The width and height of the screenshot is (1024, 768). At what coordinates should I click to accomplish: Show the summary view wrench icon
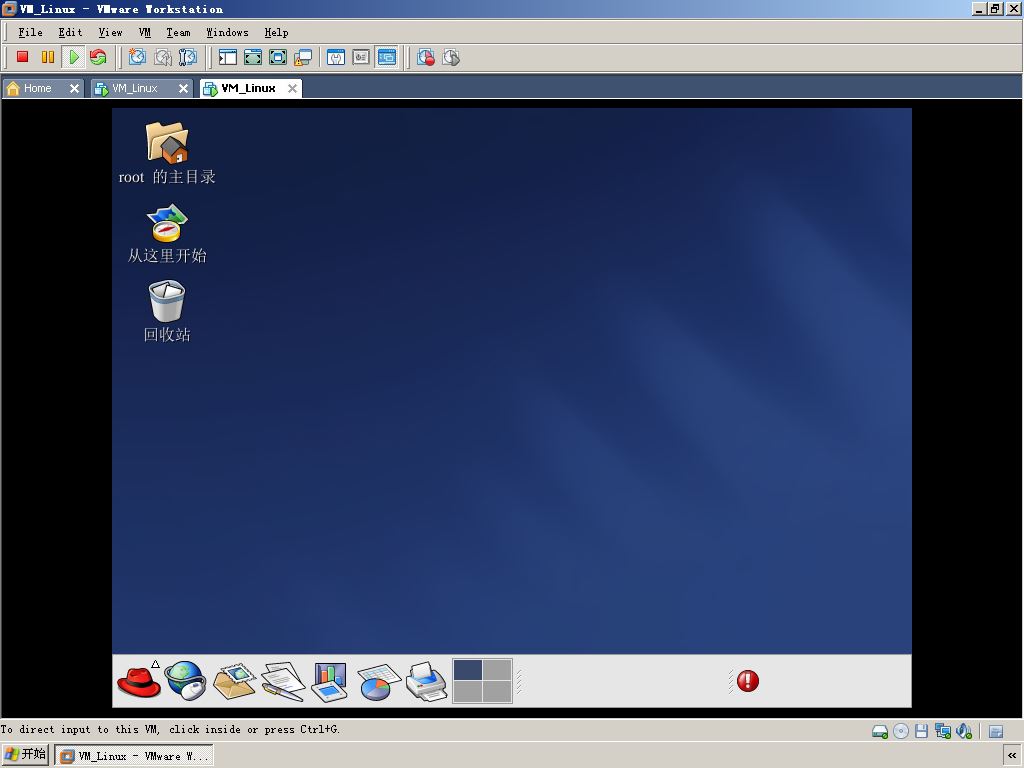coord(336,57)
